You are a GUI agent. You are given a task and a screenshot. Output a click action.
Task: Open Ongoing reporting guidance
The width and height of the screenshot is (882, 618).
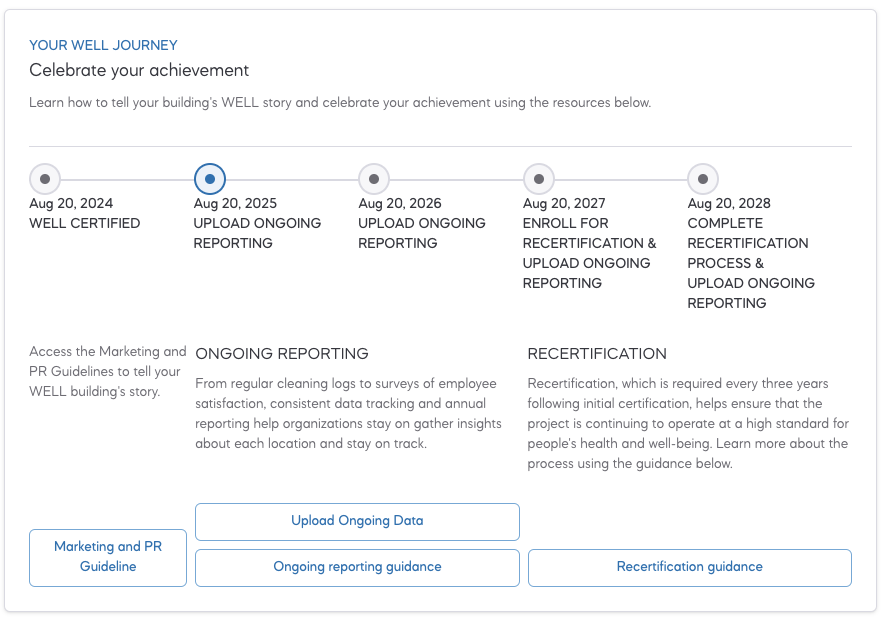357,567
